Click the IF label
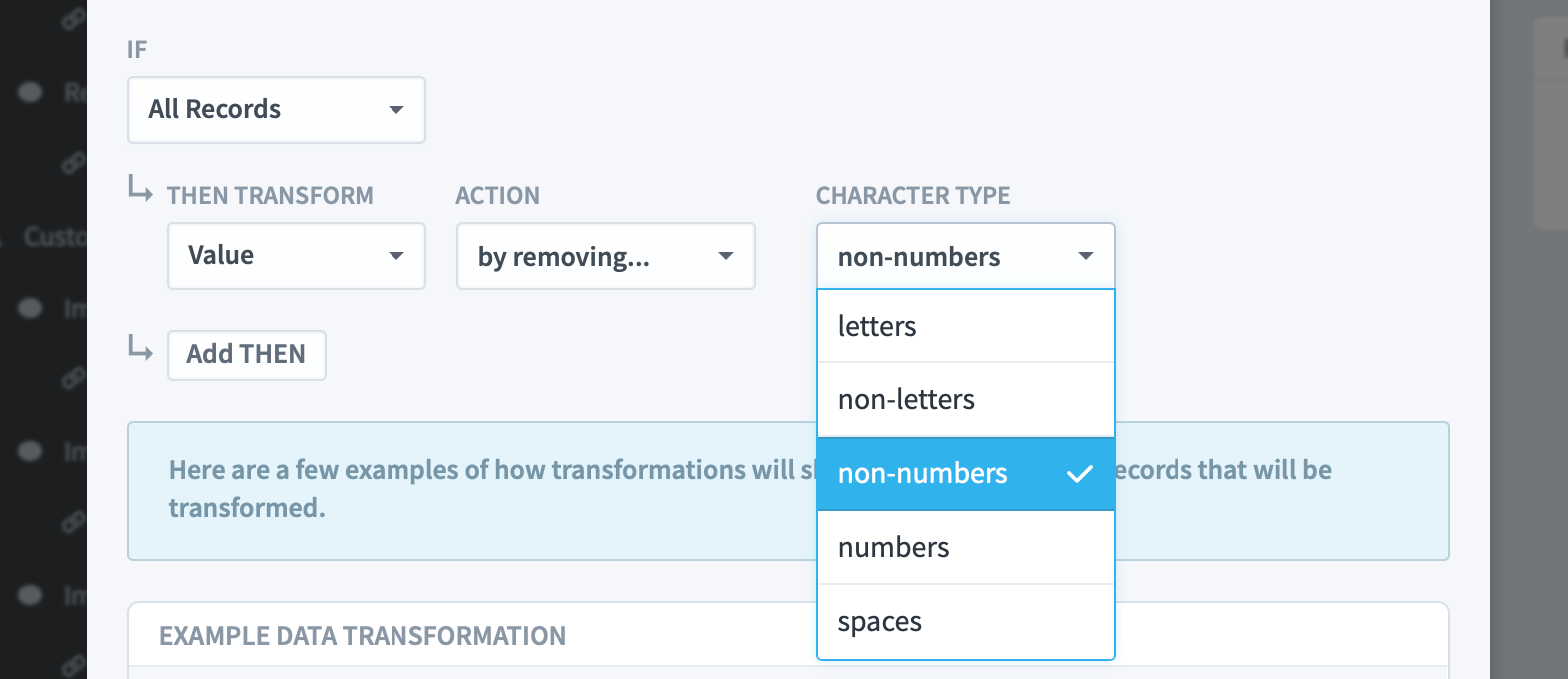 pos(137,49)
